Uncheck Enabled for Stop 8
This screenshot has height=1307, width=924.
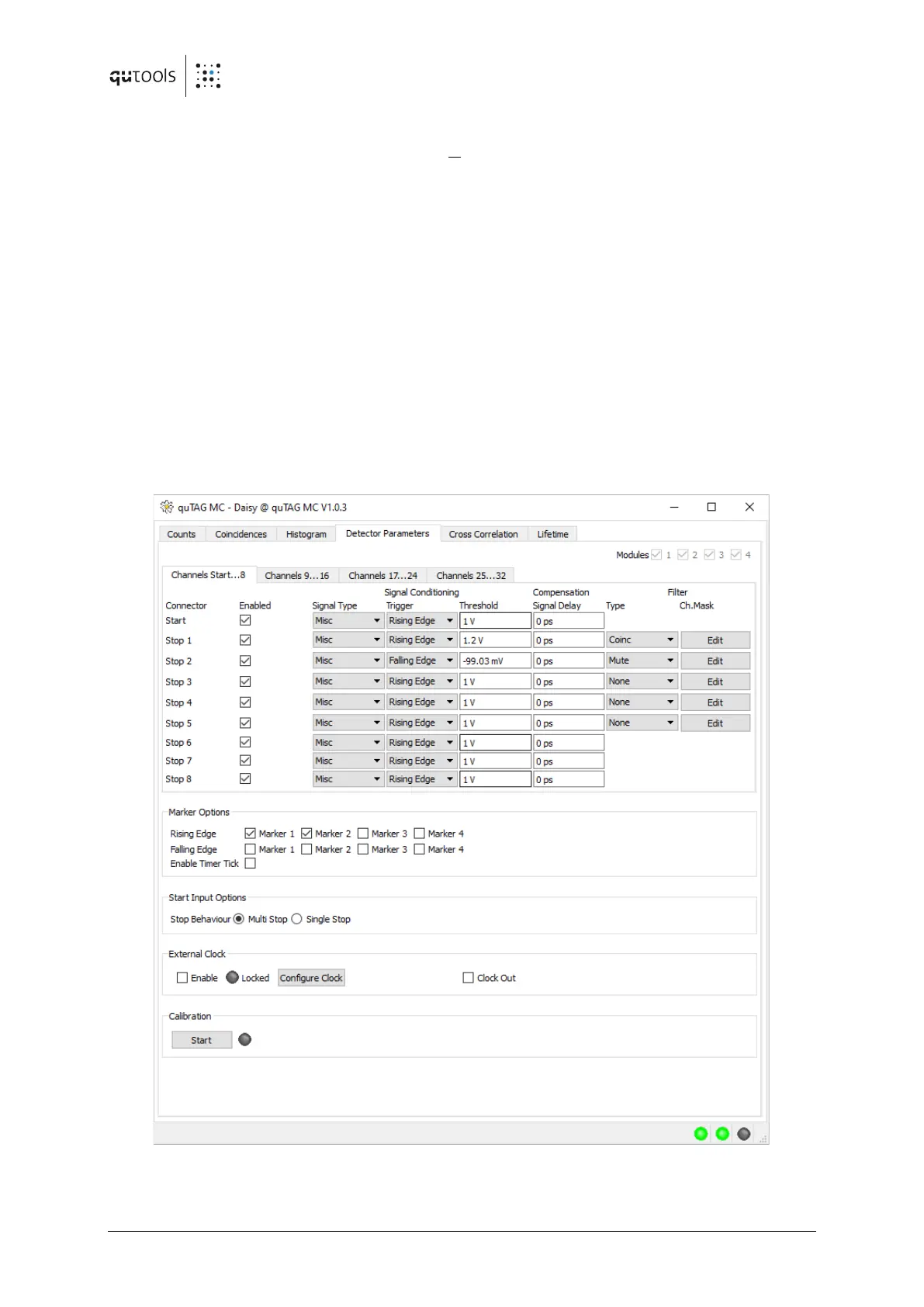[245, 778]
